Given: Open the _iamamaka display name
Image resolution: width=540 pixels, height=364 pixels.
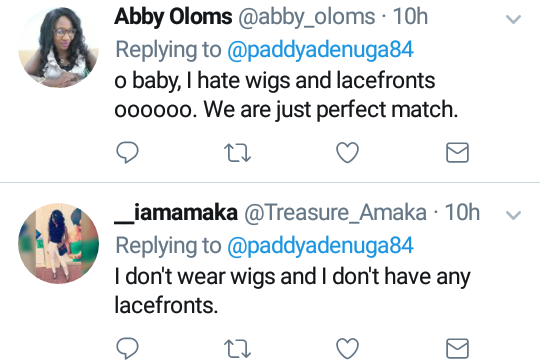Looking at the screenshot, I should [x=176, y=213].
